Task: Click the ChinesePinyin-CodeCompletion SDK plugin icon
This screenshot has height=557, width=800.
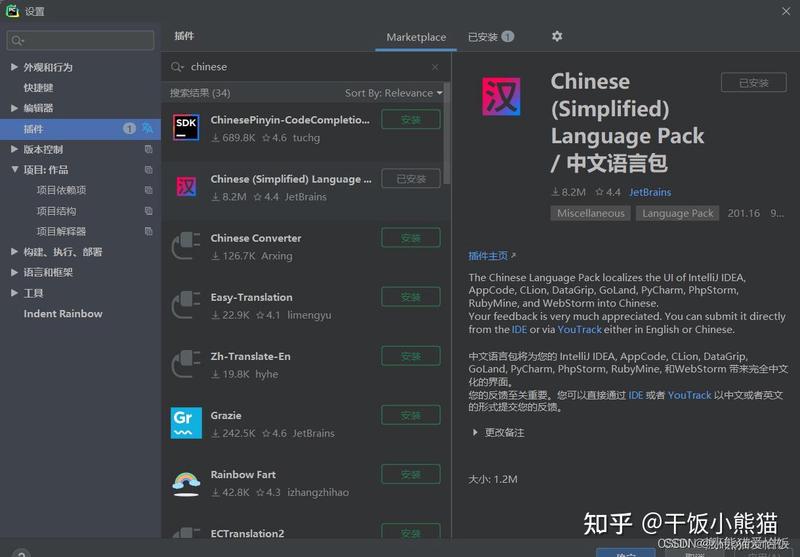Action: coord(186,128)
